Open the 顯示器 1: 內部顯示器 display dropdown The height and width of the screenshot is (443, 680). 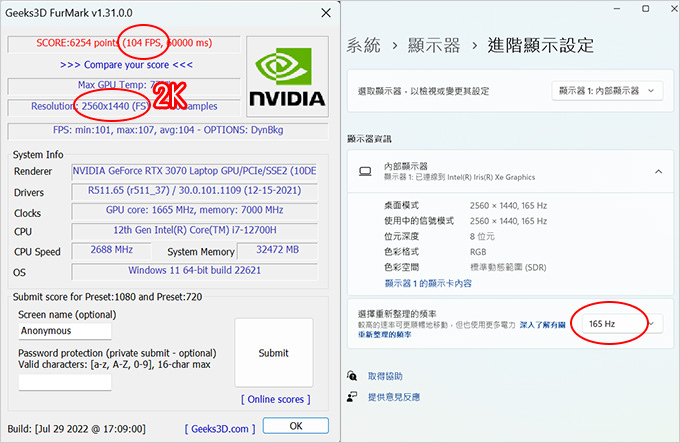click(x=607, y=91)
